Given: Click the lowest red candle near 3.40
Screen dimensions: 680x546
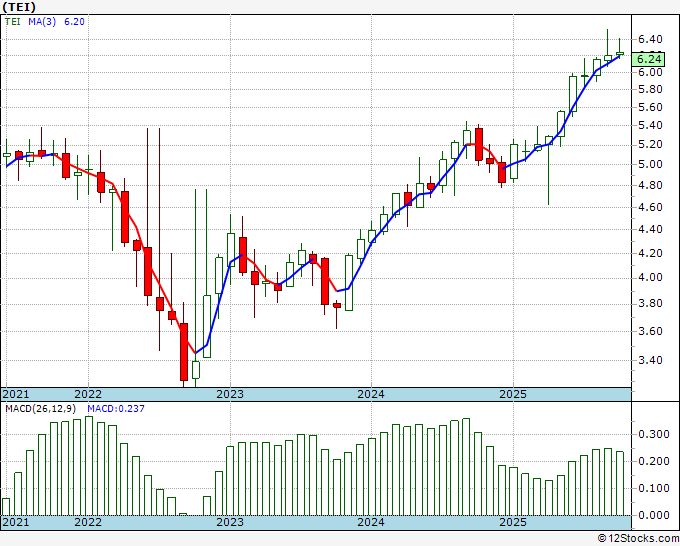Looking at the screenshot, I should [184, 351].
